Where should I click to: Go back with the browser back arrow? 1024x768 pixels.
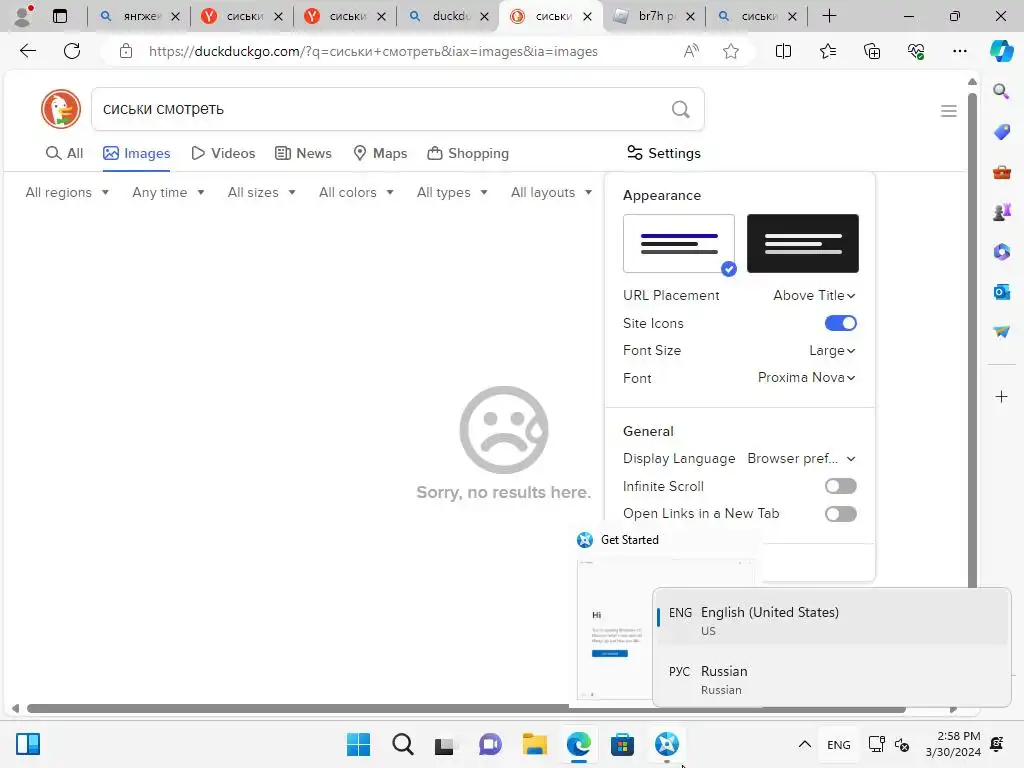point(27,51)
